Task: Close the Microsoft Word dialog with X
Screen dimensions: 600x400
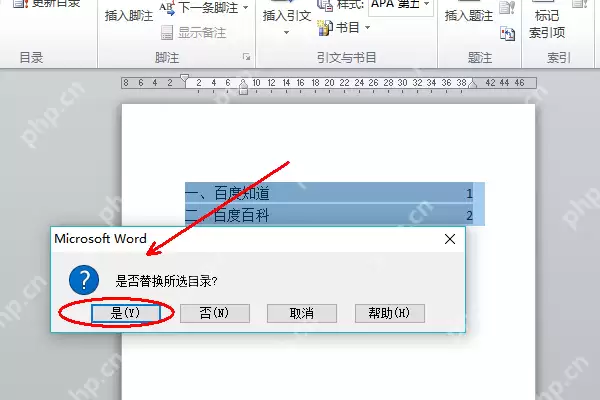Action: tap(450, 239)
